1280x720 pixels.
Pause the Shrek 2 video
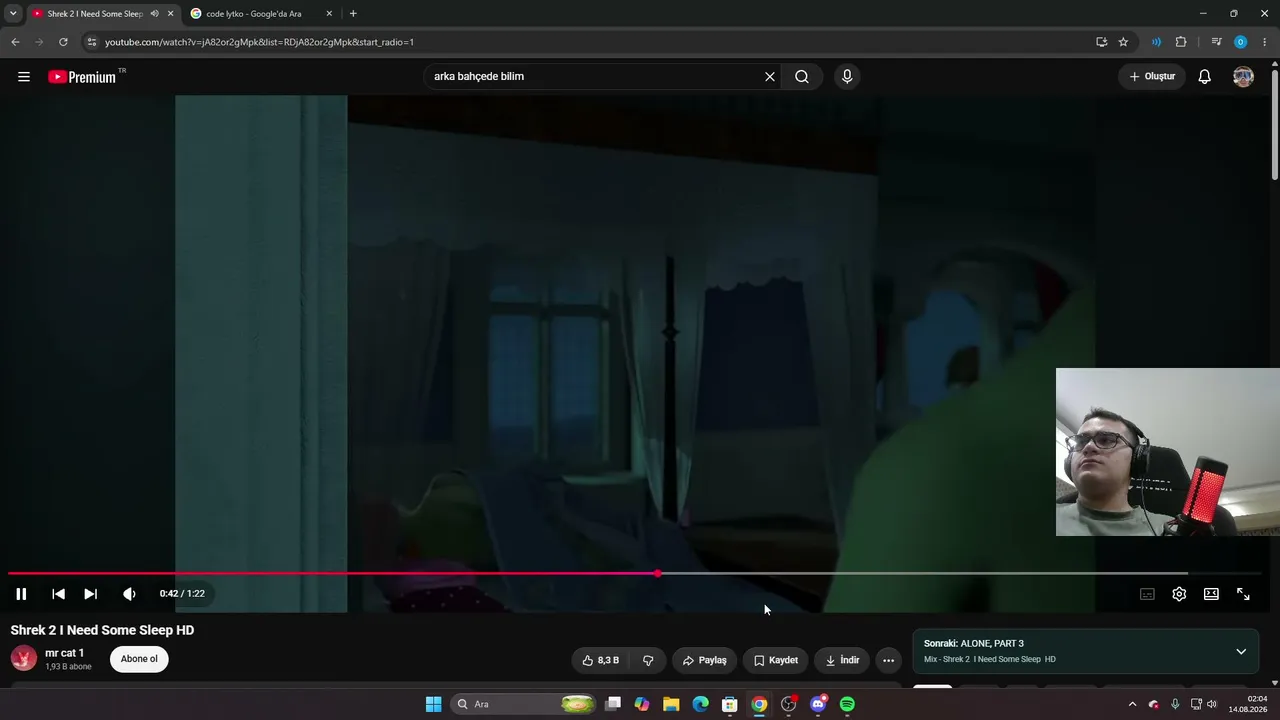21,594
